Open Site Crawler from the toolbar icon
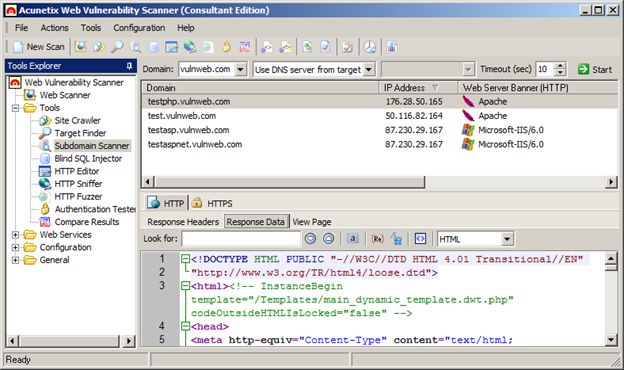Image resolution: width=624 pixels, height=370 pixels. point(98,47)
